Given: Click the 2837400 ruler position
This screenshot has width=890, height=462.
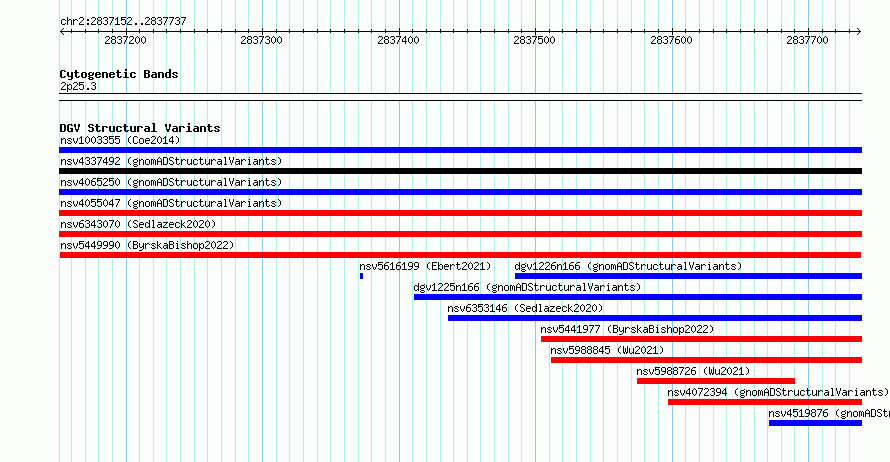Looking at the screenshot, I should [x=398, y=40].
